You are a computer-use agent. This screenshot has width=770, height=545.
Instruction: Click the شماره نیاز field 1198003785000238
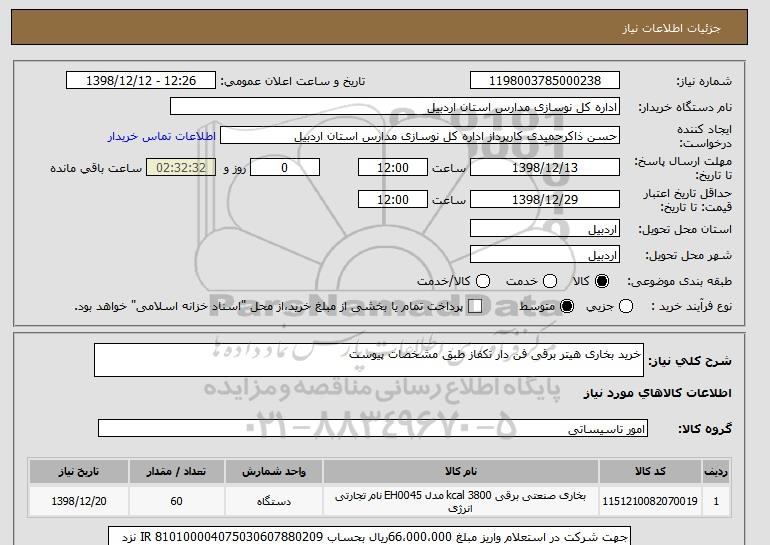tap(545, 81)
